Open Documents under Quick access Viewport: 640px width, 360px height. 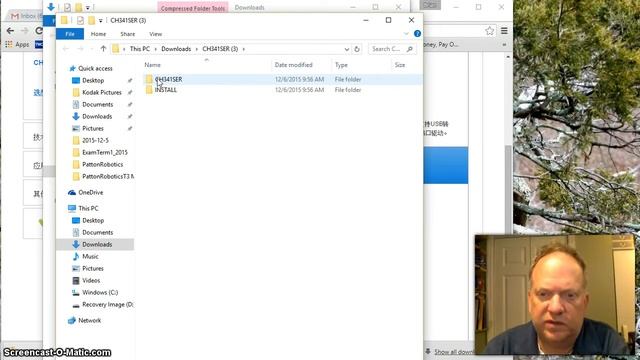[x=98, y=104]
